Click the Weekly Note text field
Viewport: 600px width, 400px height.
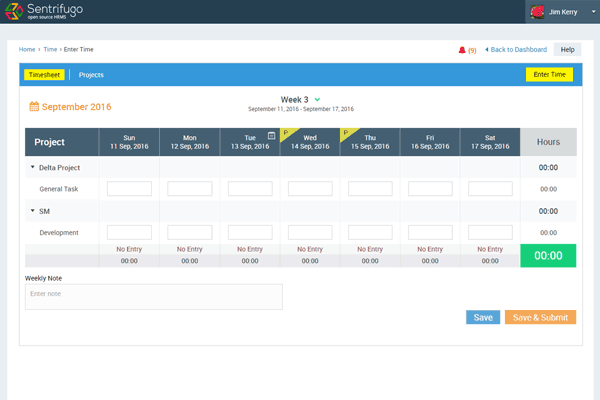153,297
